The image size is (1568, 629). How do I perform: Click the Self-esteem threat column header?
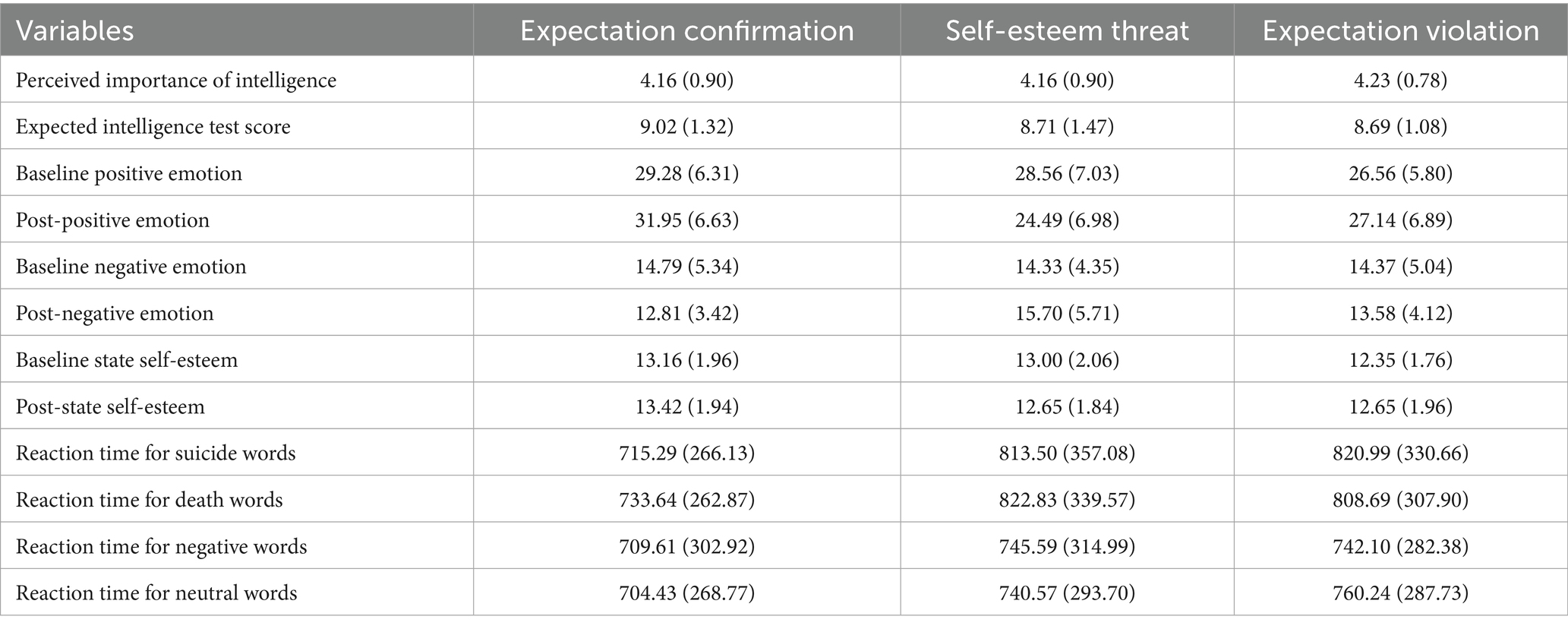[x=1067, y=31]
